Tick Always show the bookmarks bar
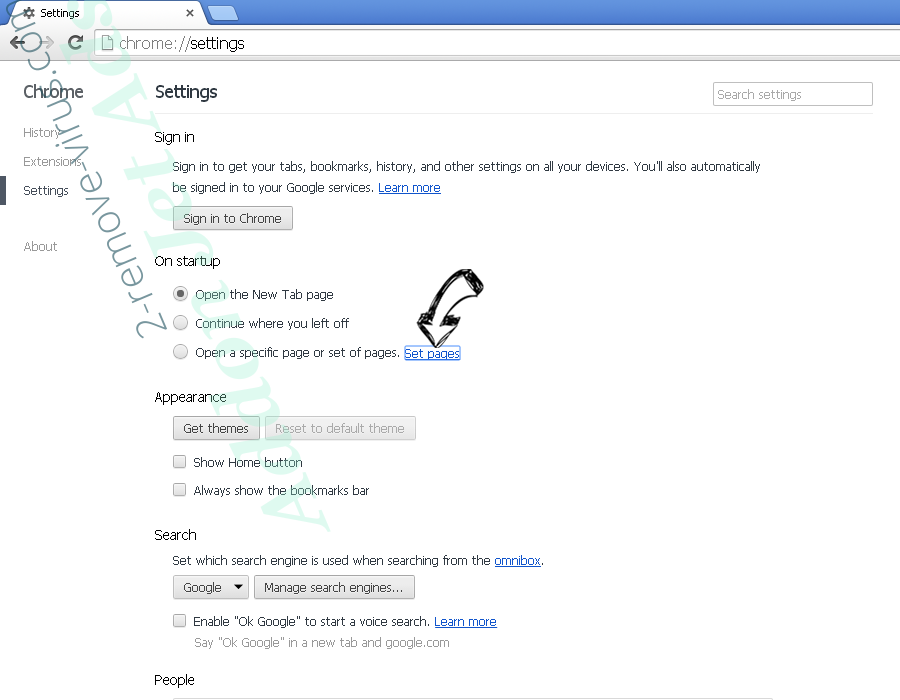 [x=180, y=490]
